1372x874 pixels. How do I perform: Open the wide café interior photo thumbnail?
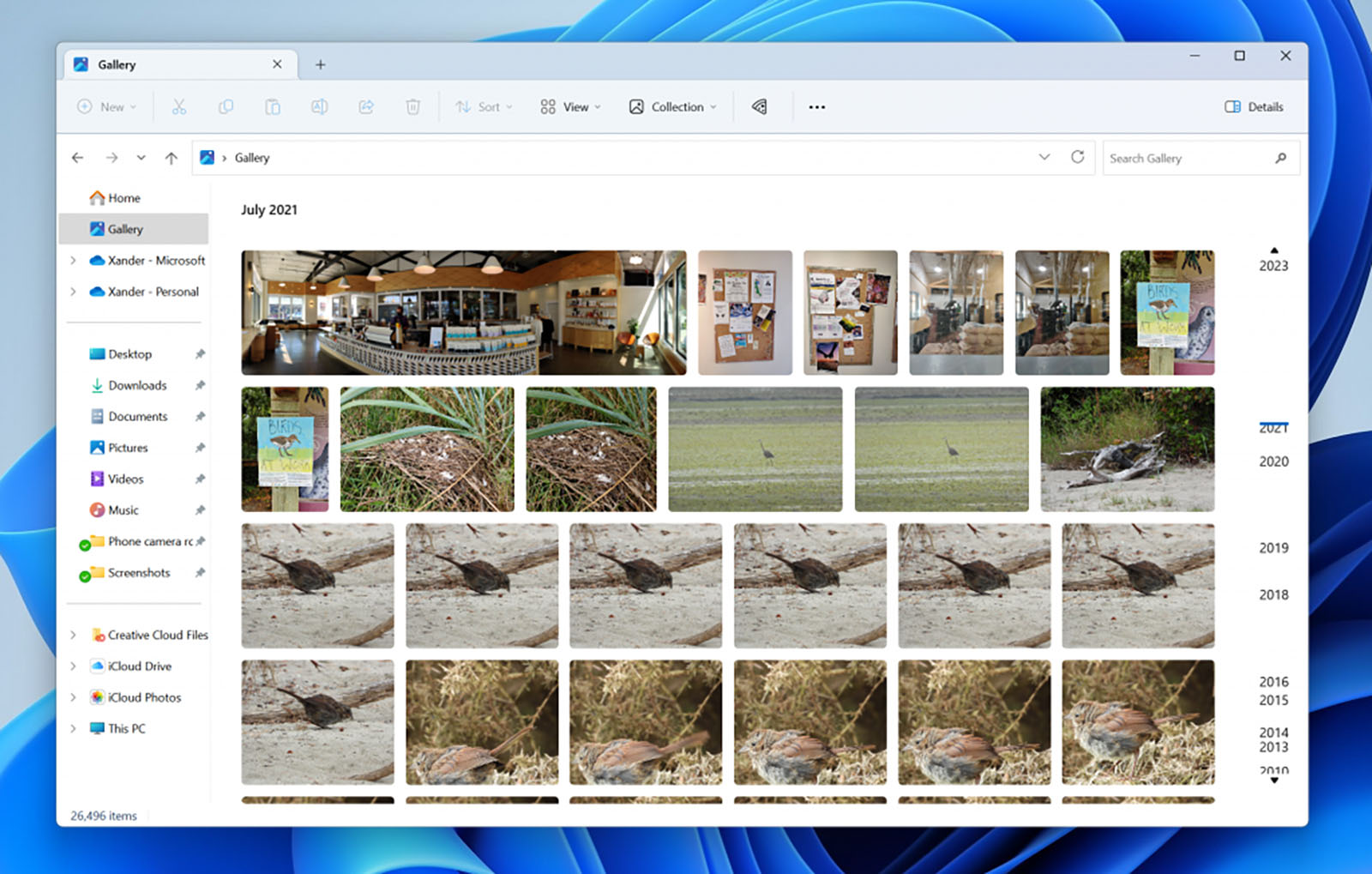(x=463, y=312)
